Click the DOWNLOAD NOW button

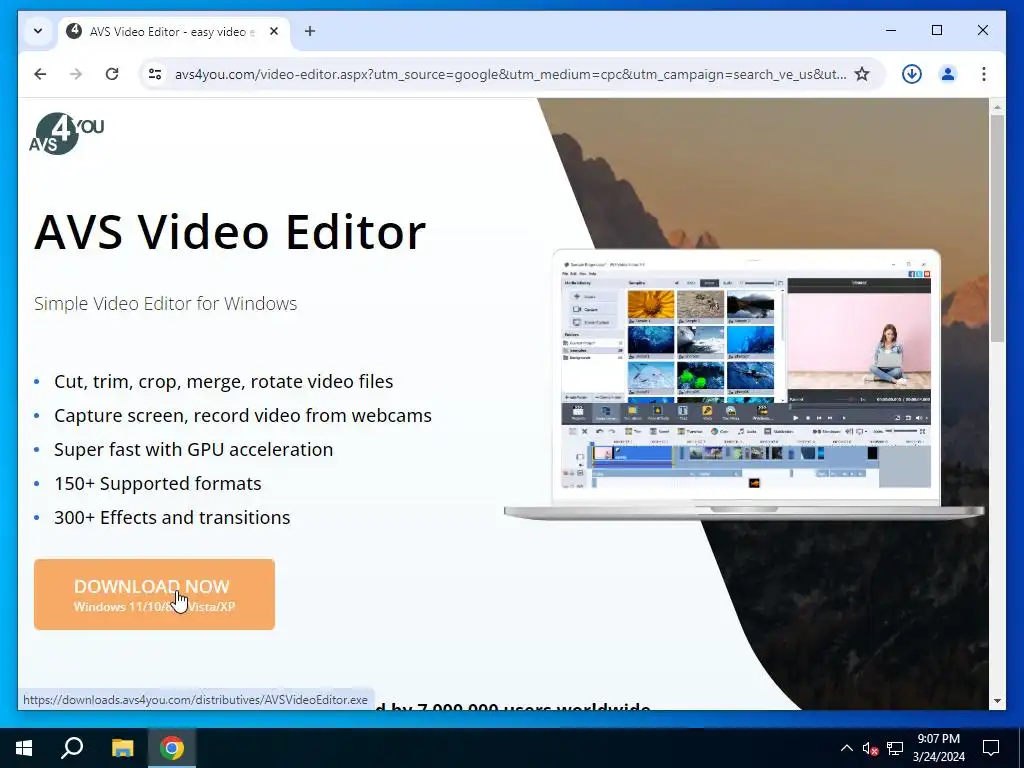154,594
